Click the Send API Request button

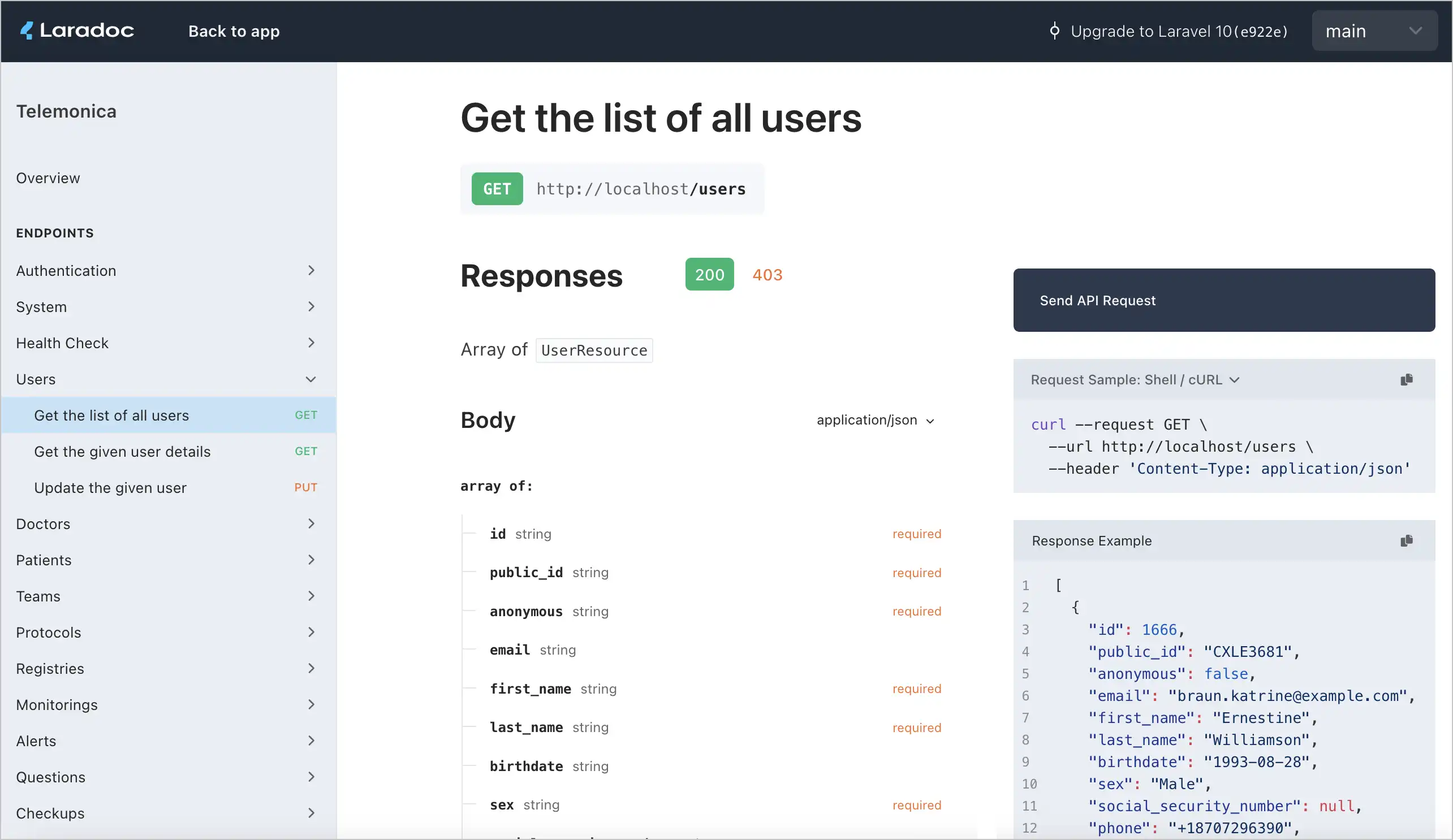[1225, 300]
